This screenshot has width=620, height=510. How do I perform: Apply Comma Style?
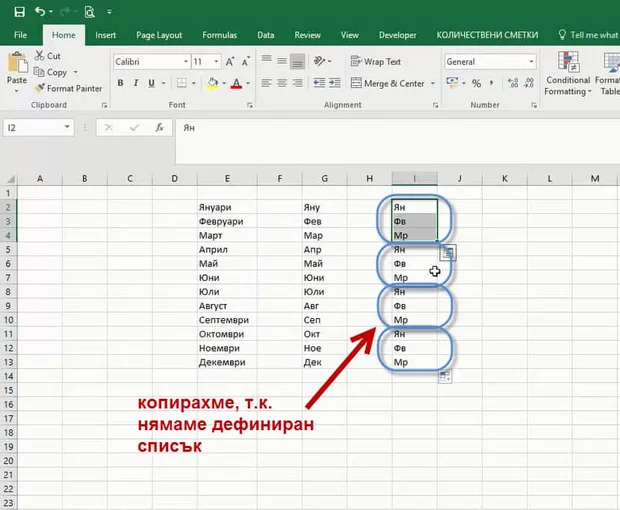coord(491,83)
